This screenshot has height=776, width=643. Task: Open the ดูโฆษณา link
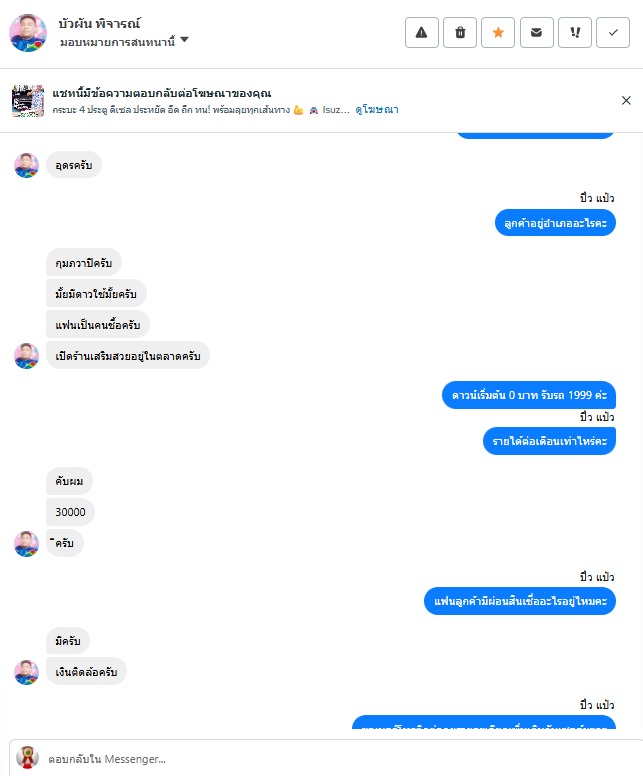pyautogui.click(x=377, y=109)
